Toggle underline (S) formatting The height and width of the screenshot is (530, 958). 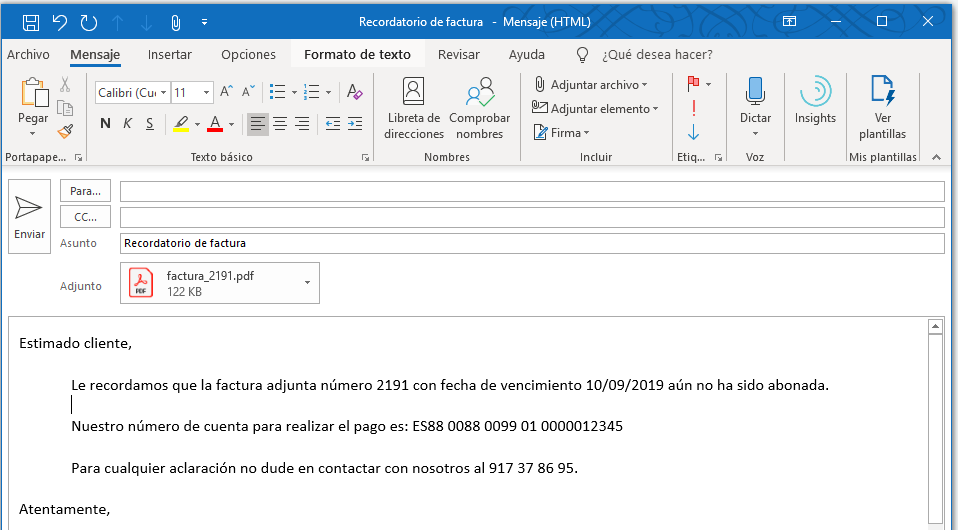[x=150, y=124]
